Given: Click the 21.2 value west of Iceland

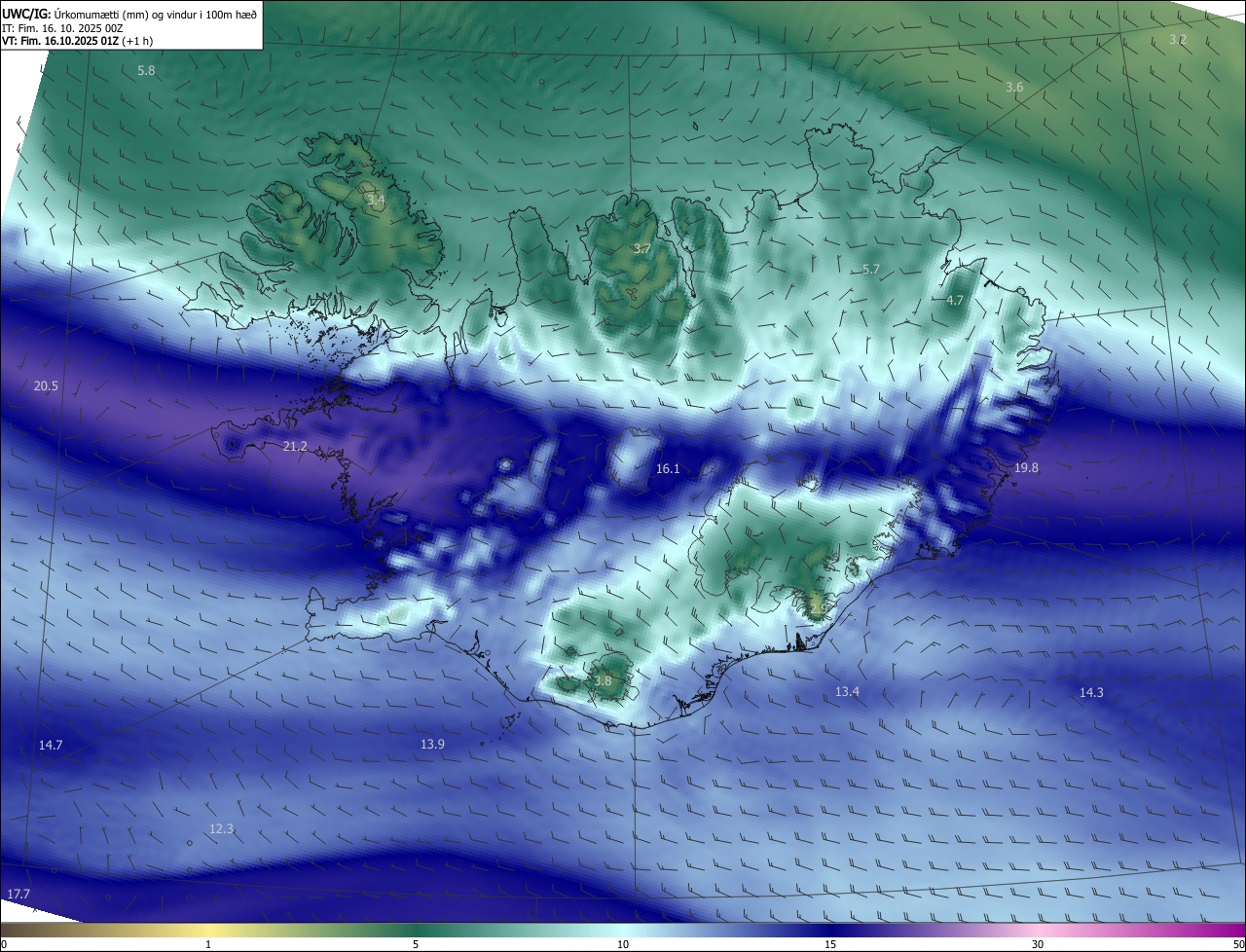Looking at the screenshot, I should (x=295, y=447).
